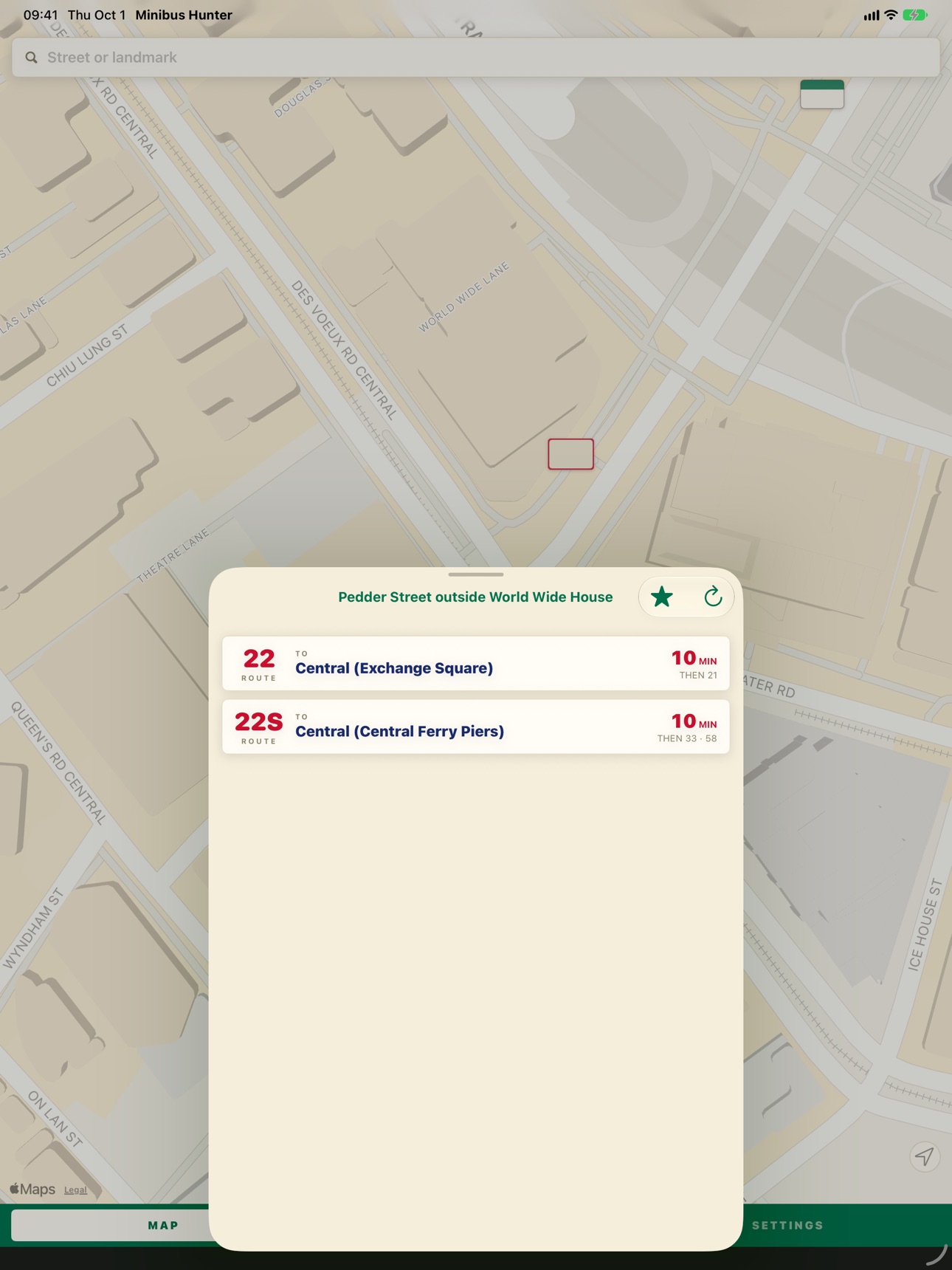Screen dimensions: 952x1270
Task: Click the stop title Pedder Street outside World Wide House
Action: tap(475, 597)
